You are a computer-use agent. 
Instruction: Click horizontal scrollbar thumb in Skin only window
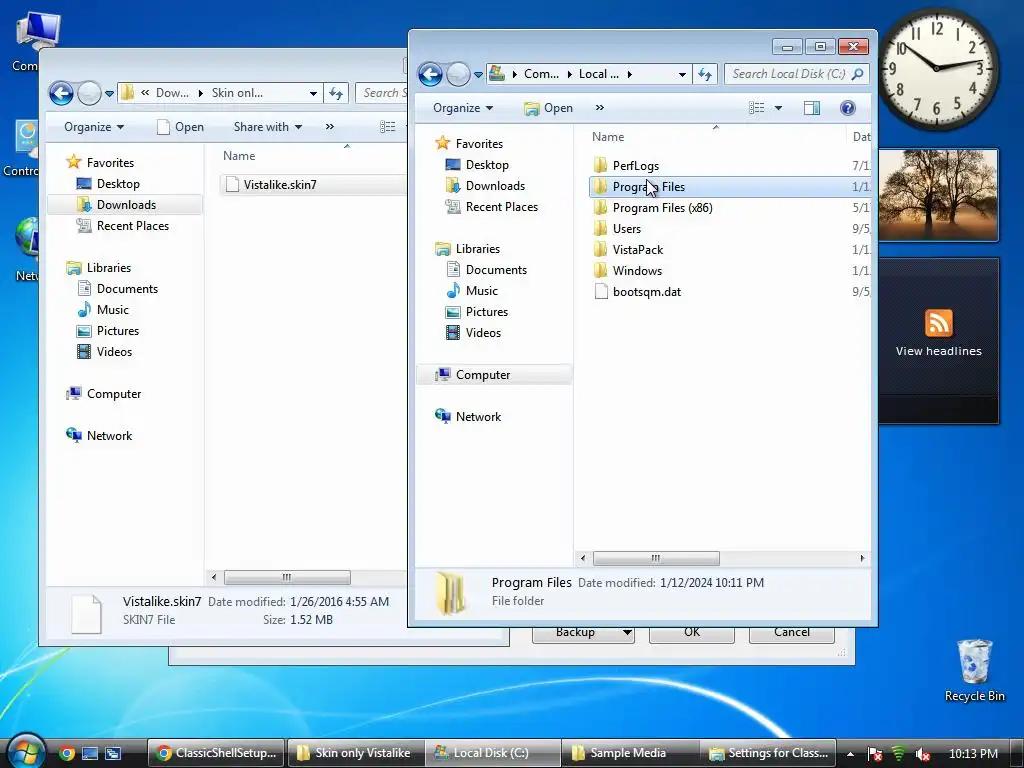[287, 577]
